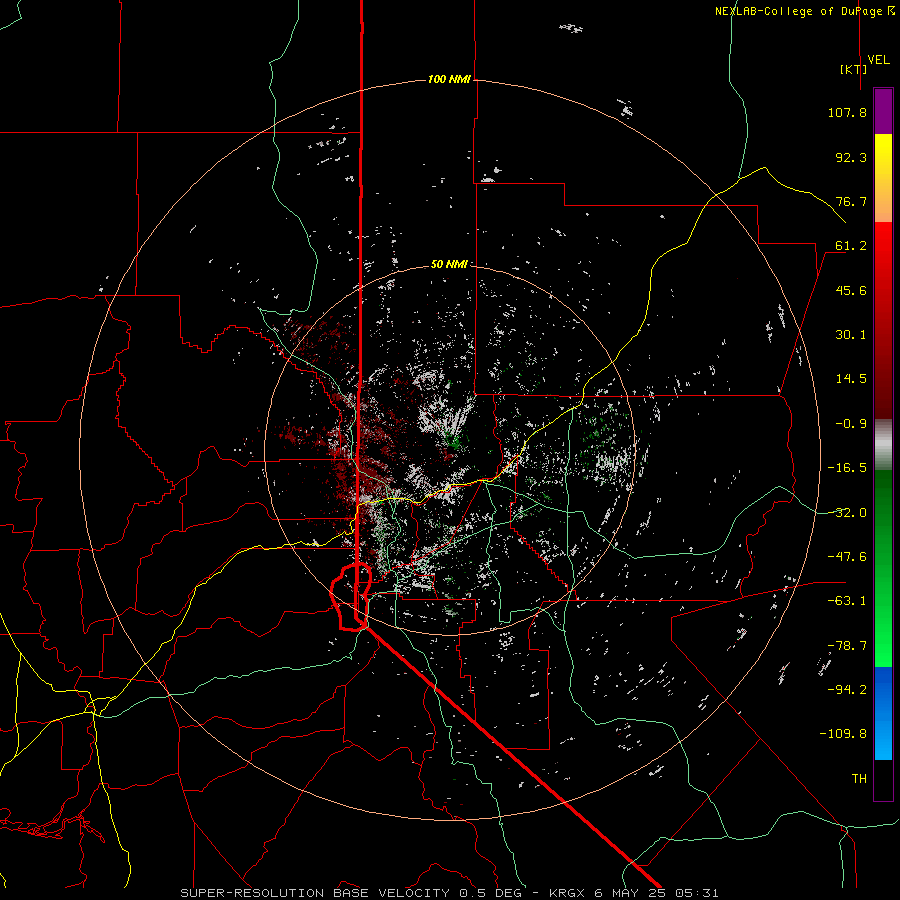900x900 pixels.
Task: Click the -109.8 velocity scale value
Action: [x=843, y=734]
